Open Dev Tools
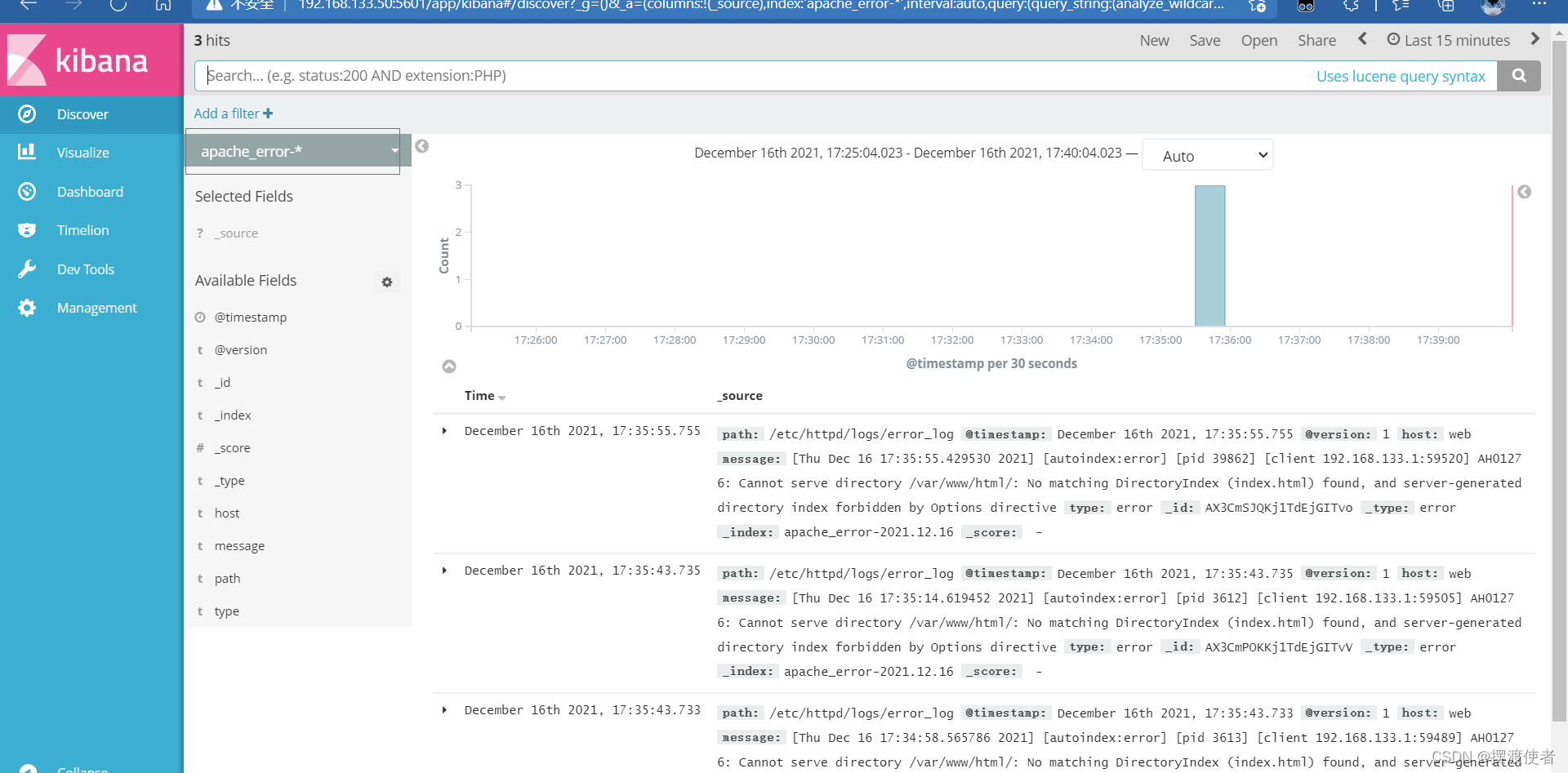This screenshot has width=1568, height=773. (x=91, y=269)
